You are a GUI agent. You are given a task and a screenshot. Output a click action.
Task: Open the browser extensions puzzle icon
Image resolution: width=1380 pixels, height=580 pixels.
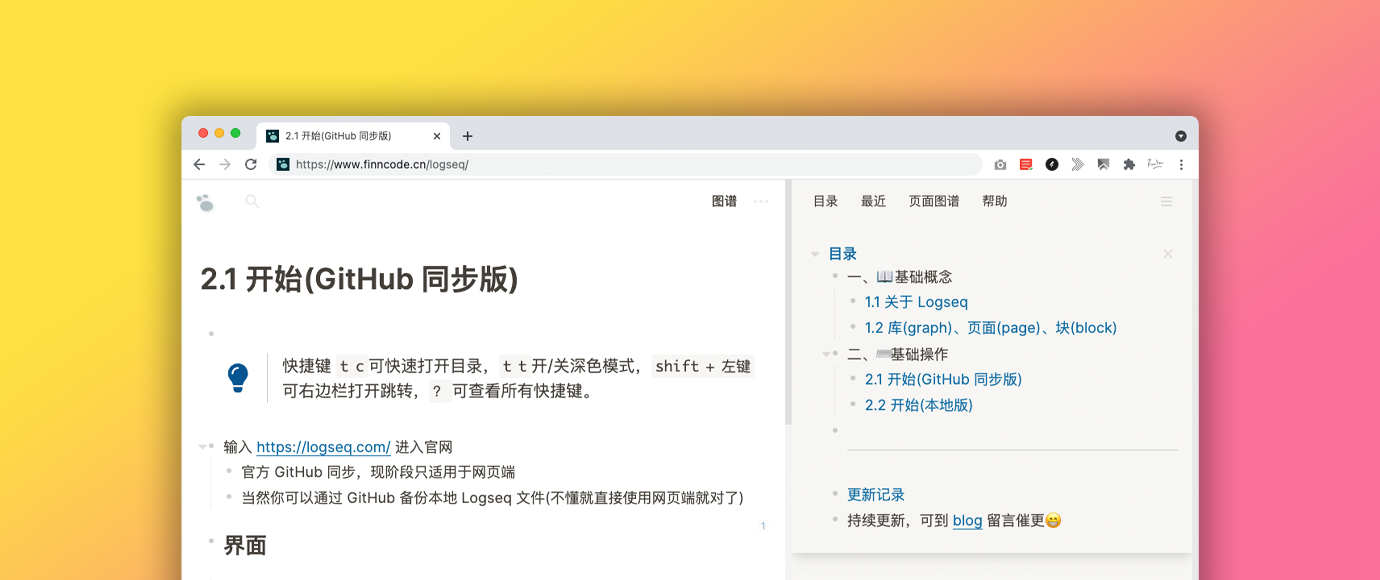[1129, 164]
